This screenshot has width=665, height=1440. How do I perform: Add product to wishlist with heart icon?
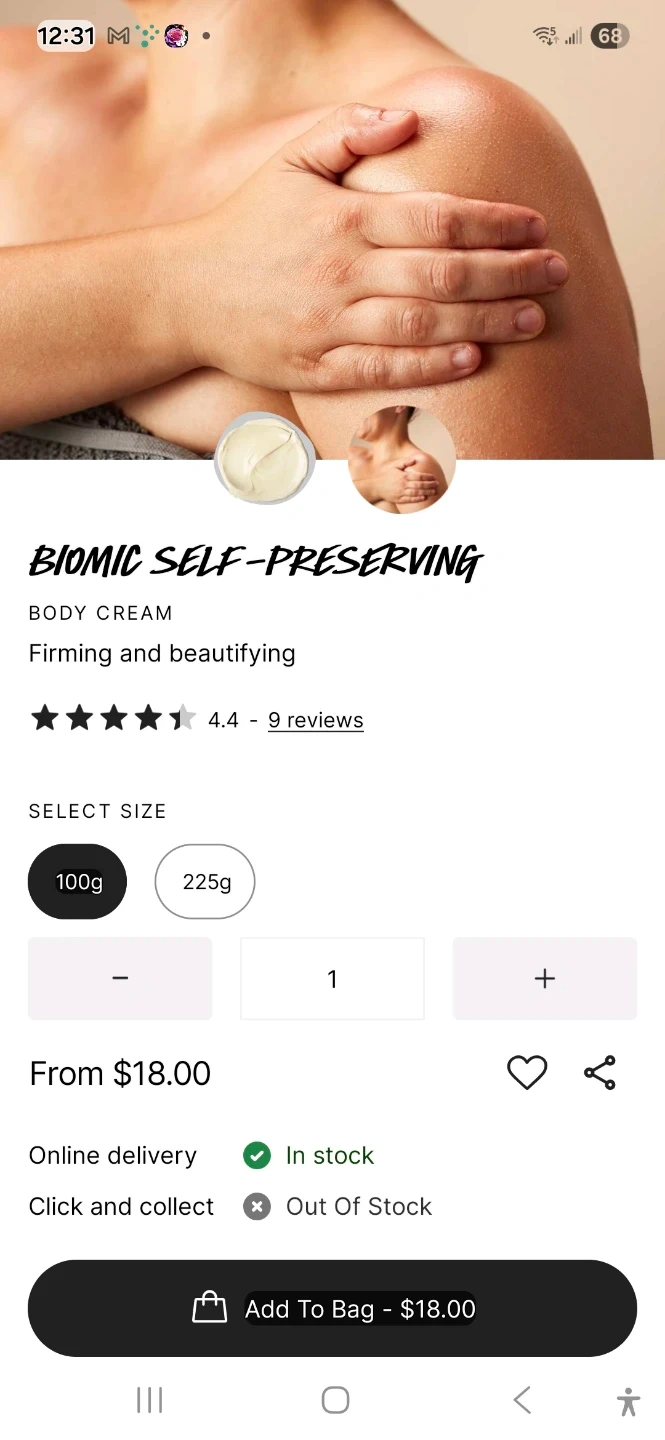[x=527, y=1073]
